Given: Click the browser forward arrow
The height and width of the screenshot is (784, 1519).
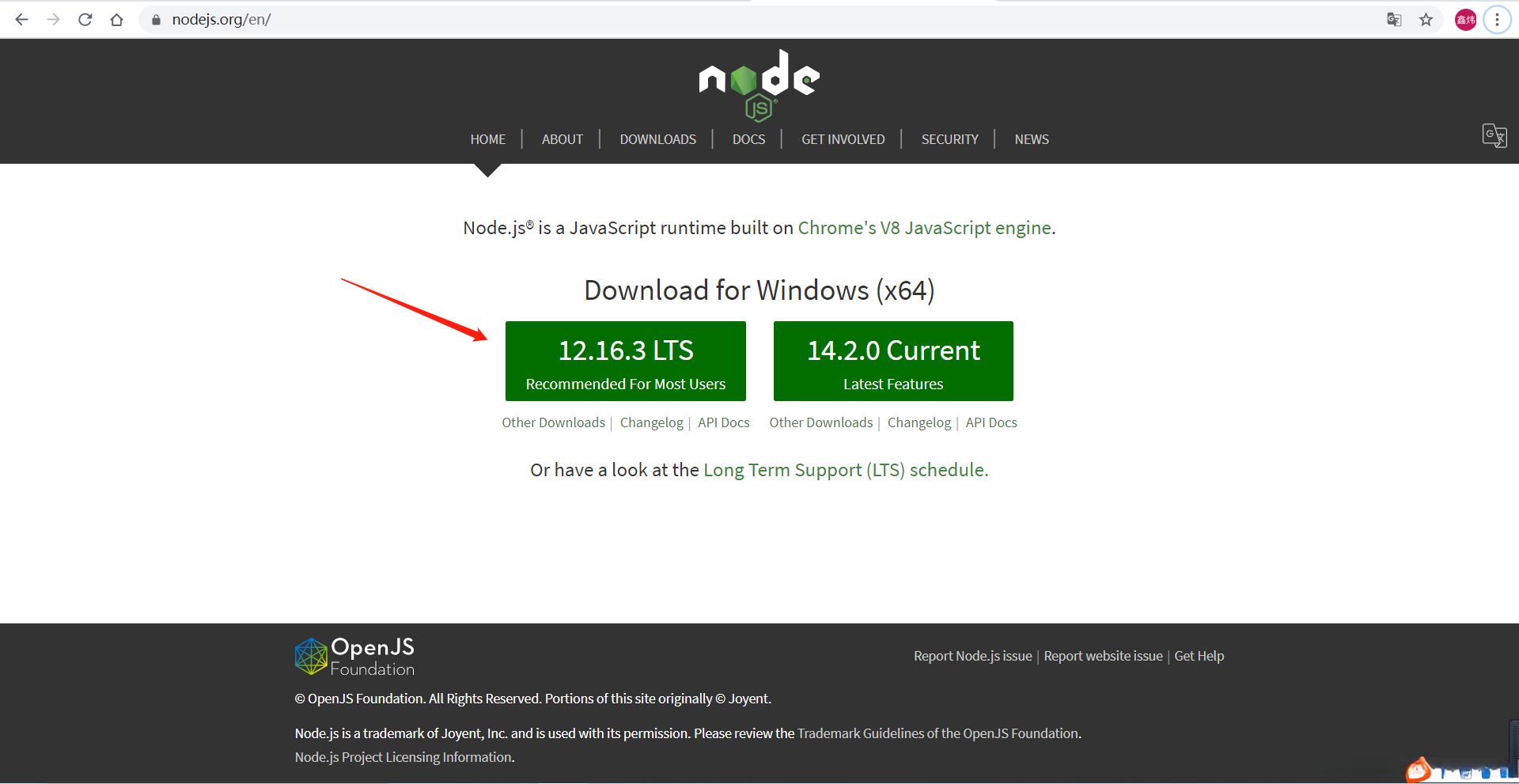Looking at the screenshot, I should (x=54, y=20).
